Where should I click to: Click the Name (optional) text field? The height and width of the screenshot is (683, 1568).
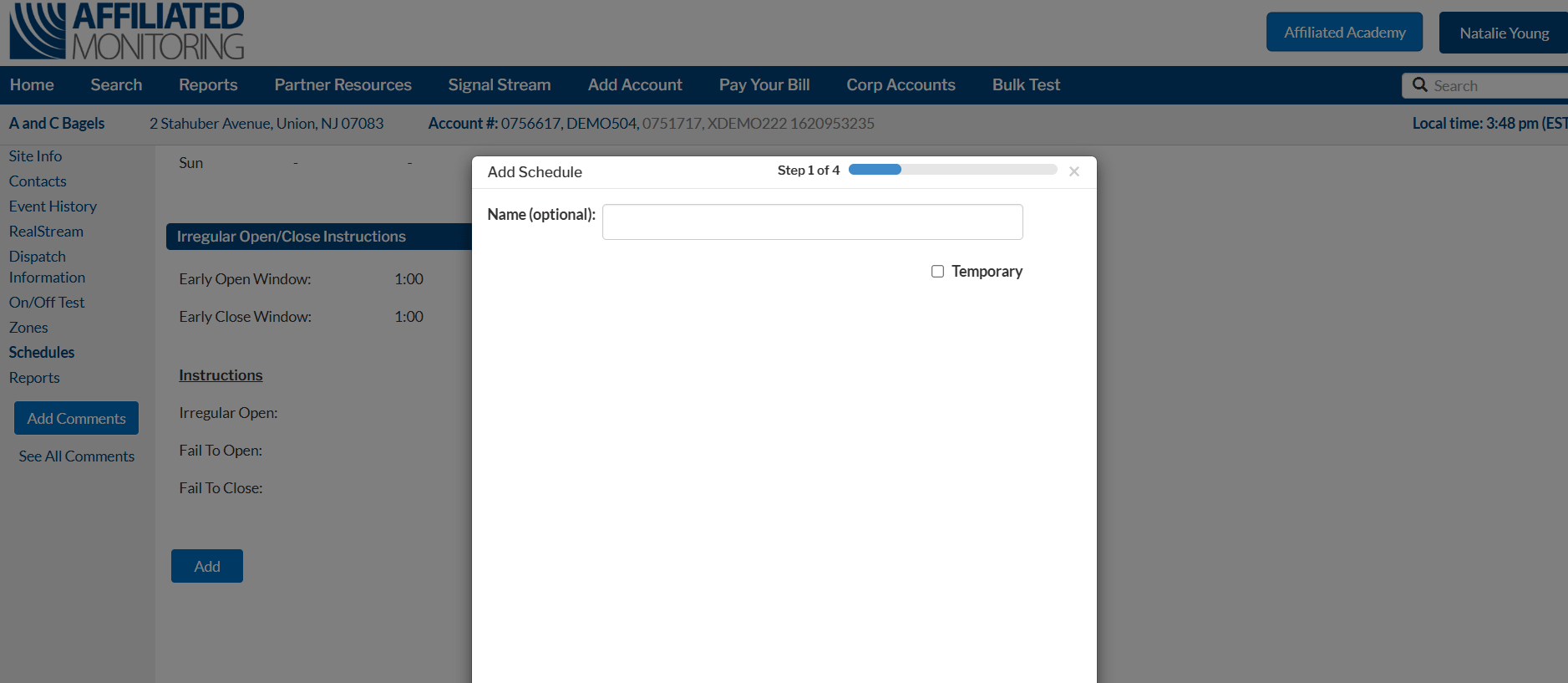pos(812,222)
